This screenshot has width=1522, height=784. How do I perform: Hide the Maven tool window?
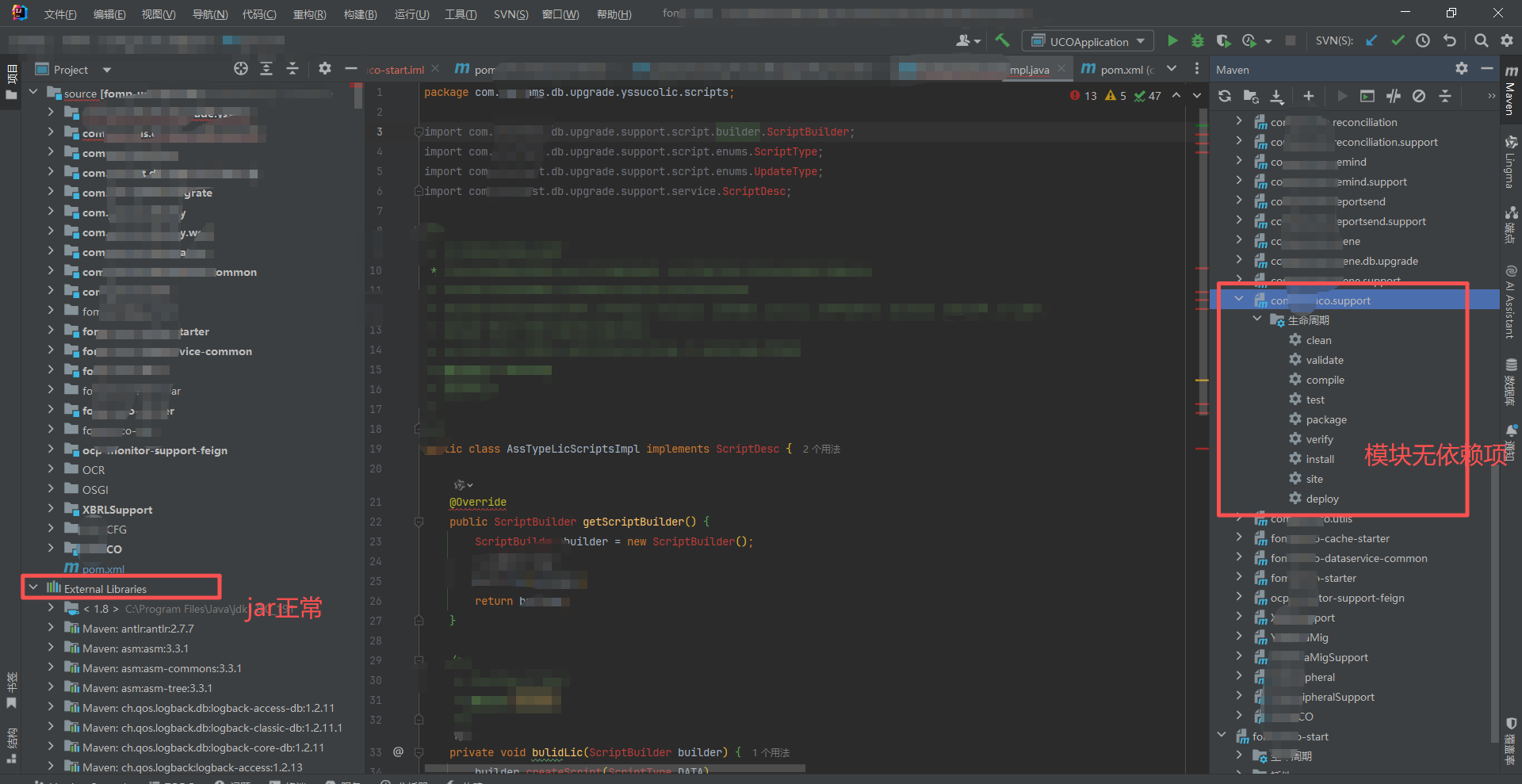click(1487, 69)
